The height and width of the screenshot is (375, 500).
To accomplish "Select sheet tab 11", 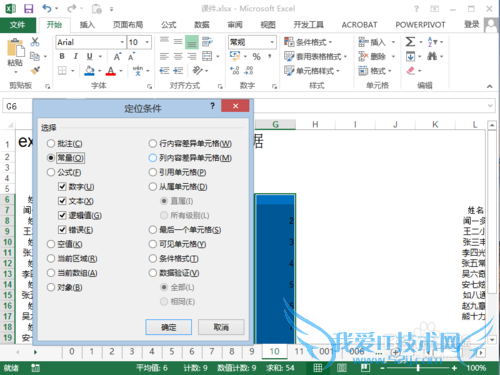I will tap(299, 352).
